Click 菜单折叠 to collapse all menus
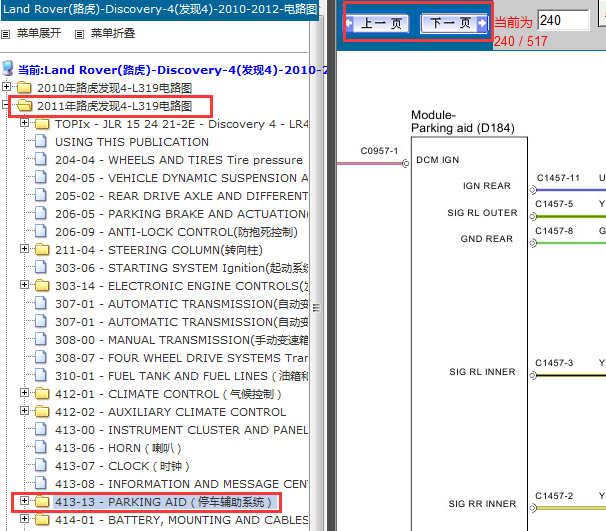The width and height of the screenshot is (606, 531). click(113, 33)
